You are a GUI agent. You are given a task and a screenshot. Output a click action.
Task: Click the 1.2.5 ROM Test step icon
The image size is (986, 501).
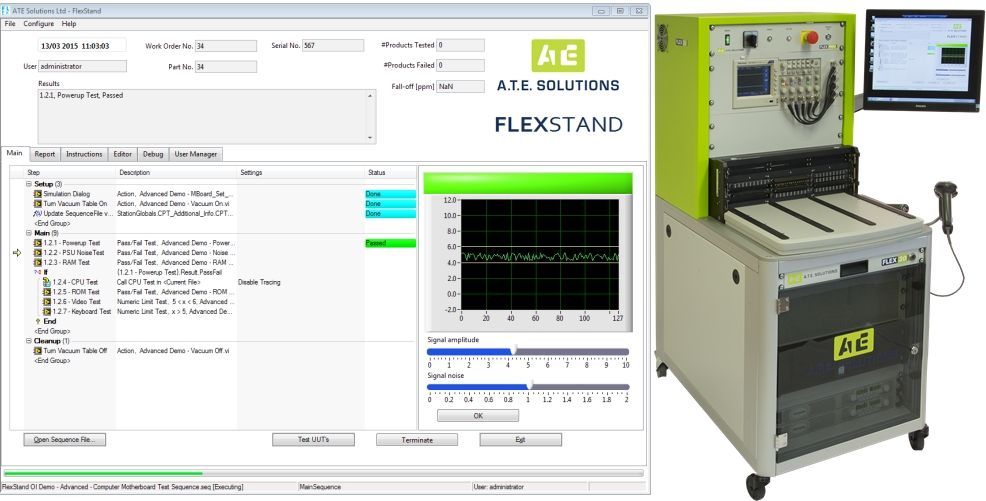(47, 292)
